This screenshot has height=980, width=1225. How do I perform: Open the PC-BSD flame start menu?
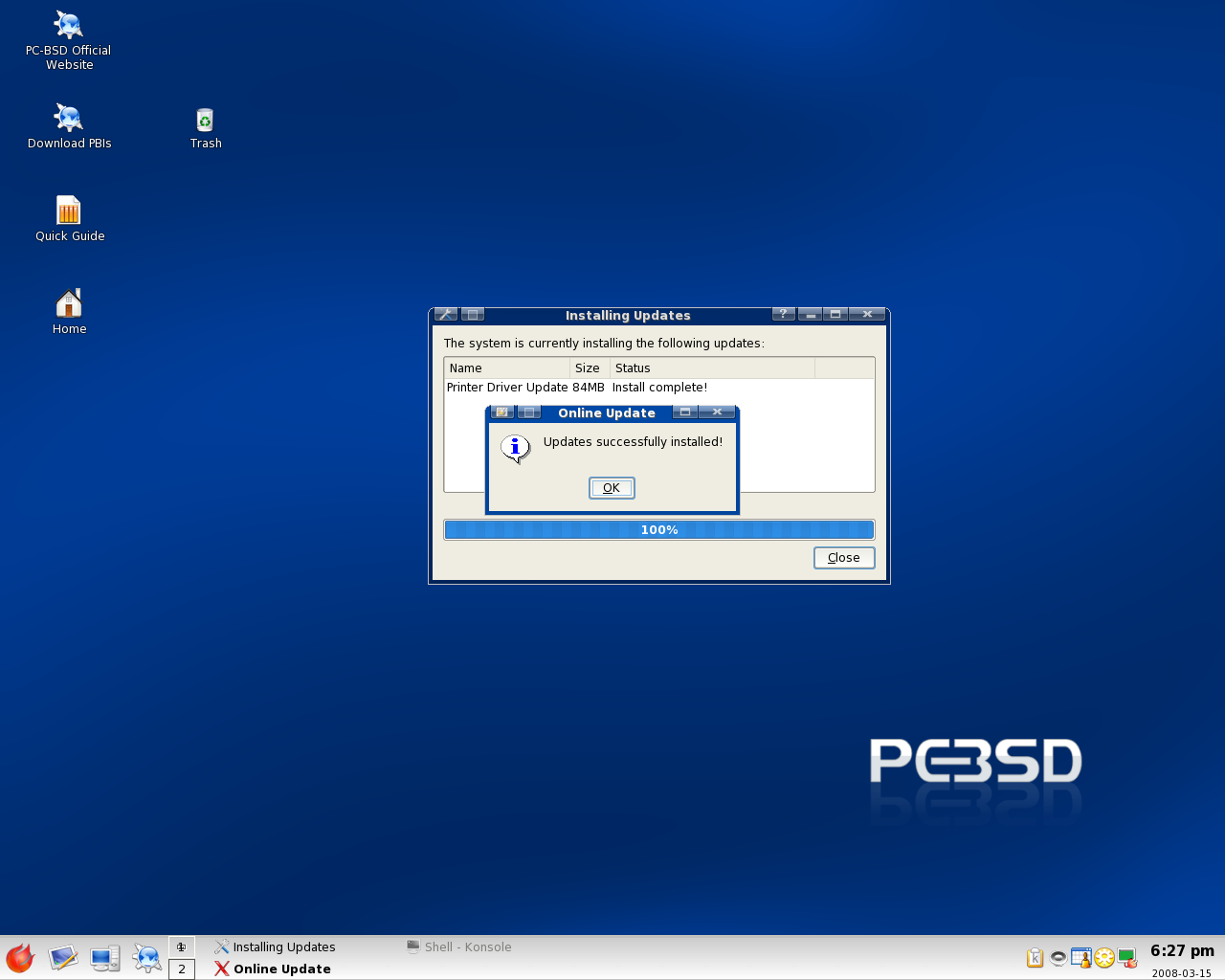tap(20, 958)
